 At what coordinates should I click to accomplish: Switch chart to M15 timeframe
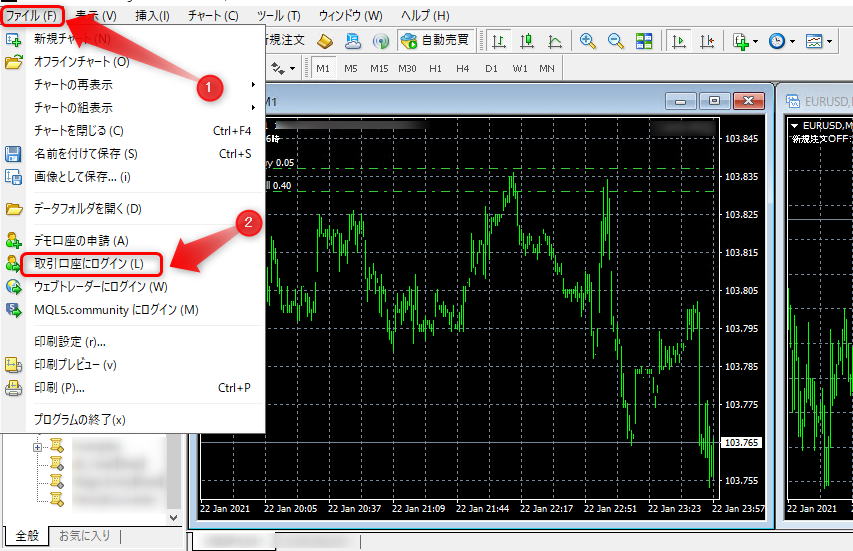coord(379,69)
